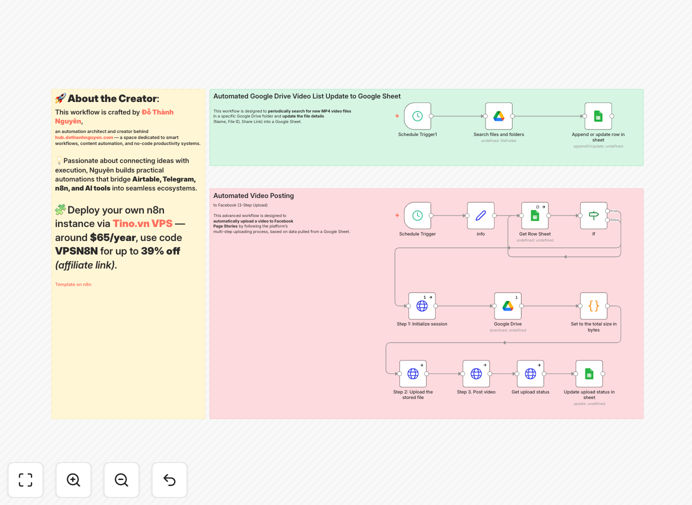The image size is (692, 505).
Task: Click the fit-to-view canvas button
Action: (x=26, y=480)
